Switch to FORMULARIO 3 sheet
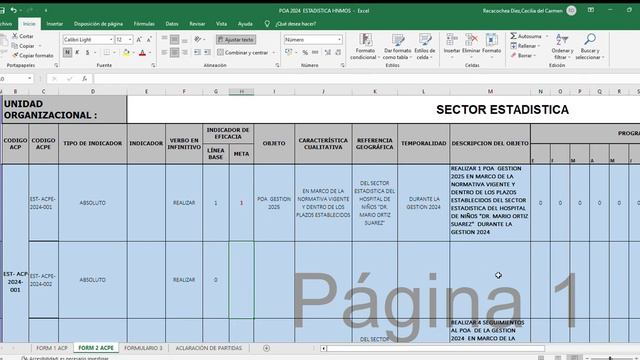This screenshot has width=640, height=360. (143, 348)
